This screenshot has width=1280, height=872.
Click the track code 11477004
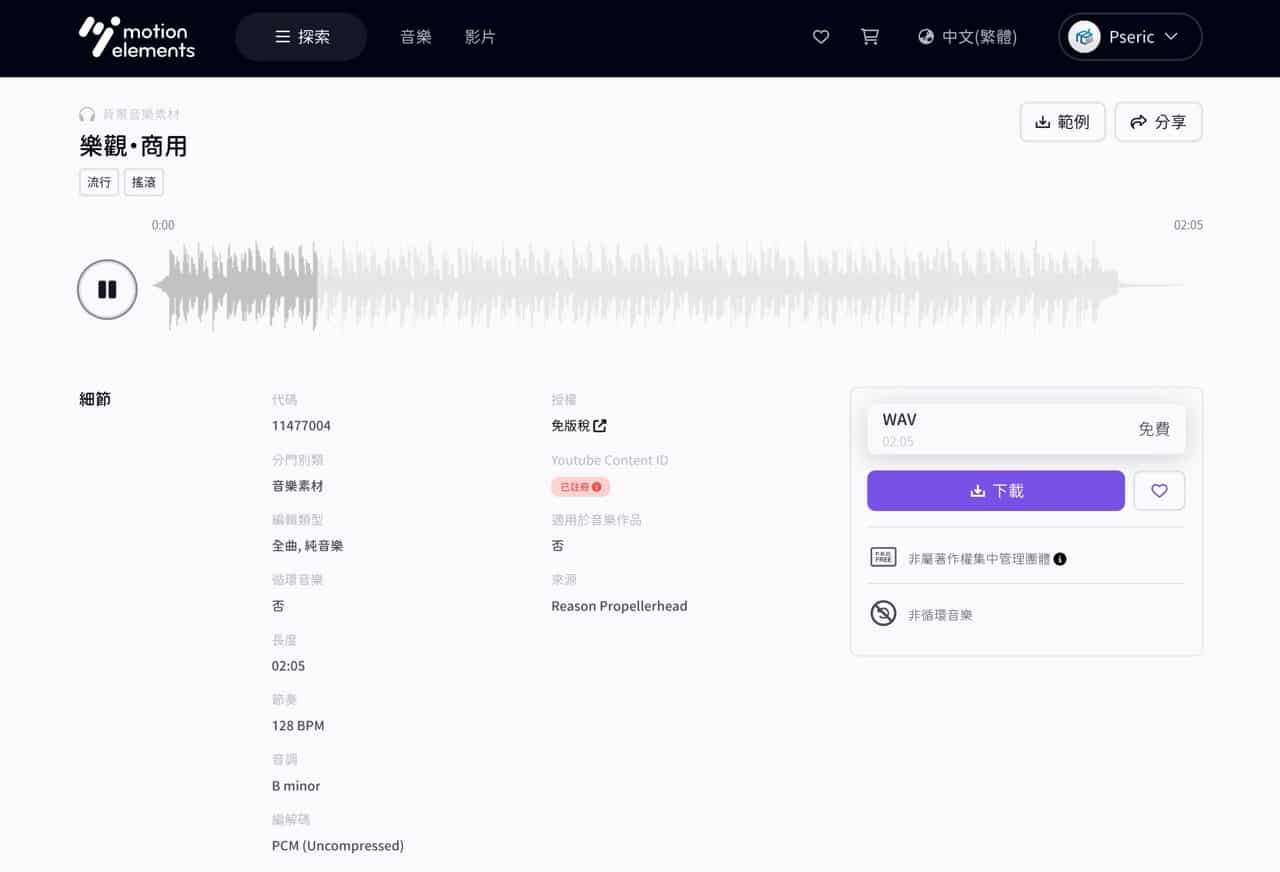coord(301,426)
